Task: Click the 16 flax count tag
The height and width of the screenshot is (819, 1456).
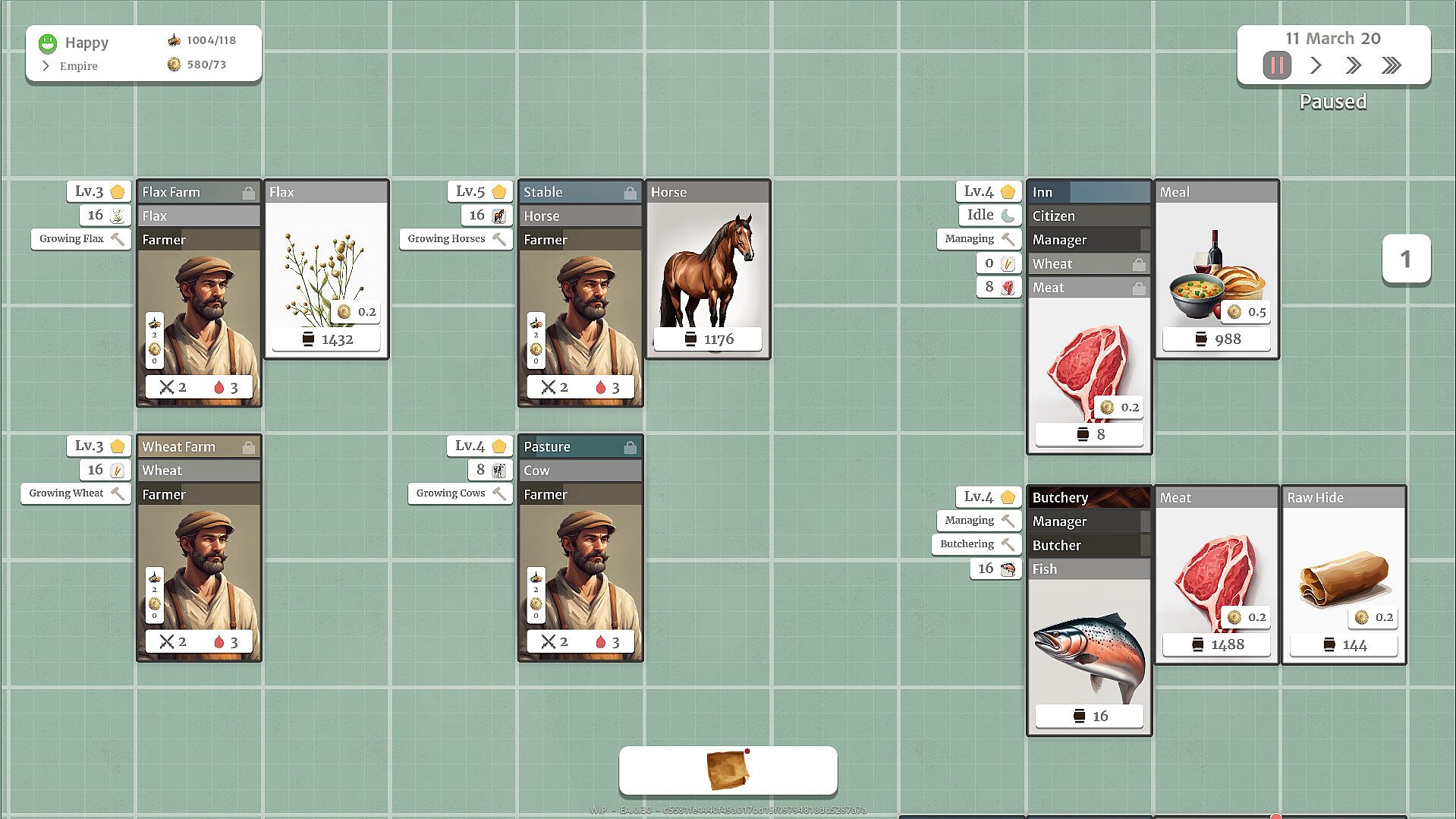Action: pyautogui.click(x=105, y=215)
